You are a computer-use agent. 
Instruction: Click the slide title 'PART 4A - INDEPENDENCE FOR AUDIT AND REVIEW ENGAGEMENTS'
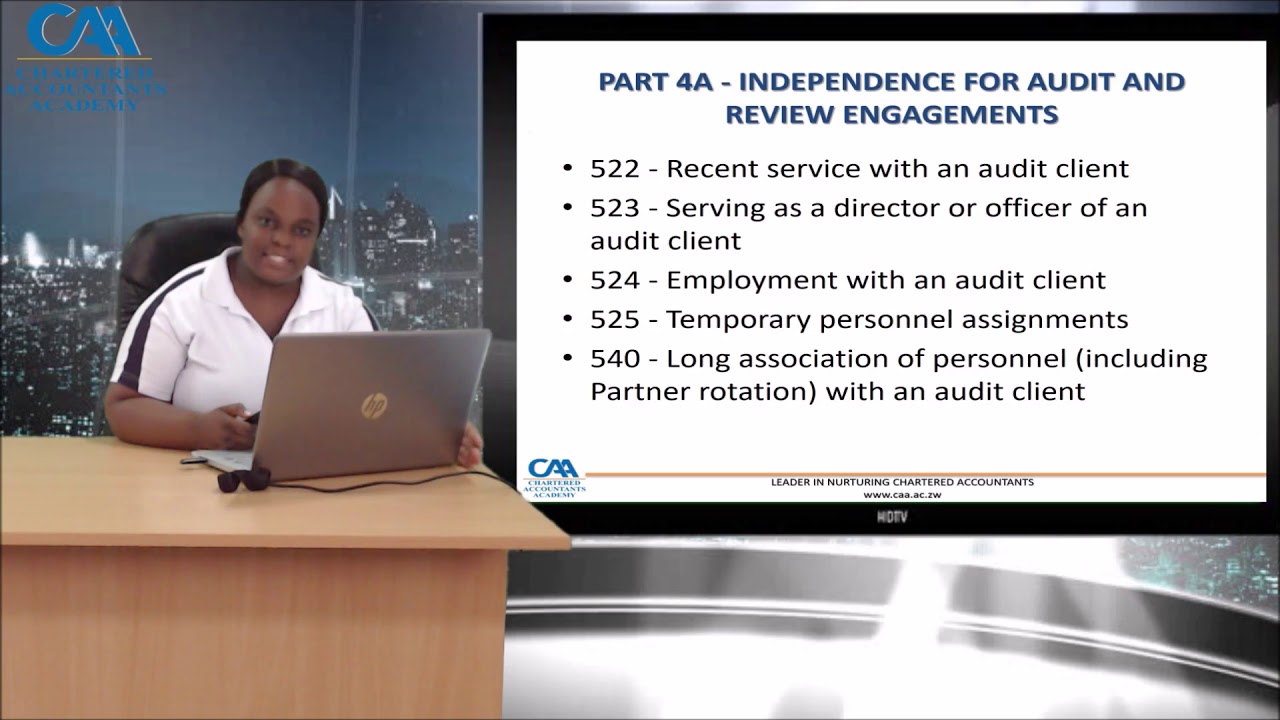tap(891, 98)
